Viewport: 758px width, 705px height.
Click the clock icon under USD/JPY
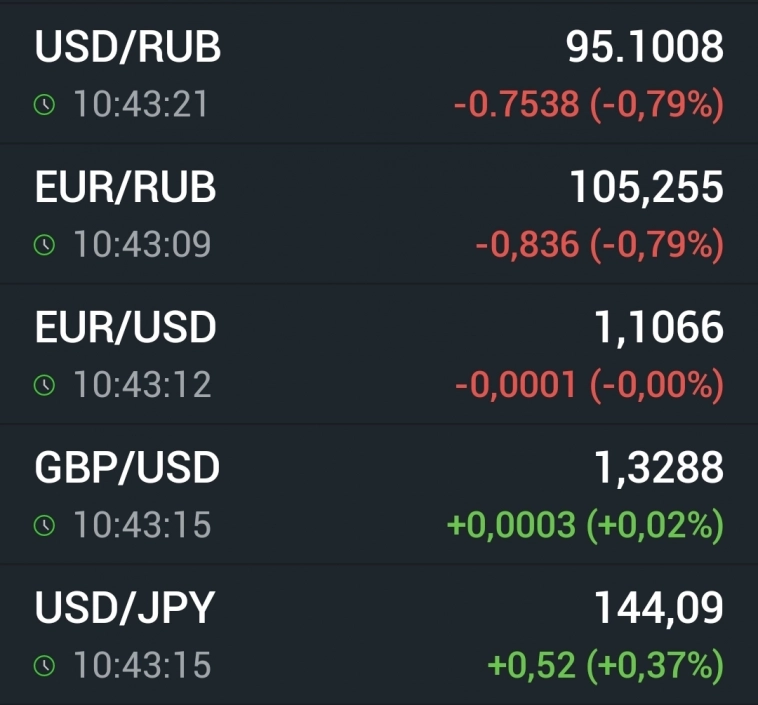pos(44,665)
